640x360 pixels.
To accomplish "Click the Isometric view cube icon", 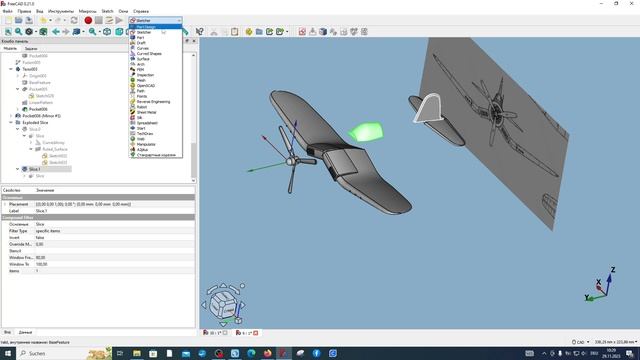I will coord(107,31).
